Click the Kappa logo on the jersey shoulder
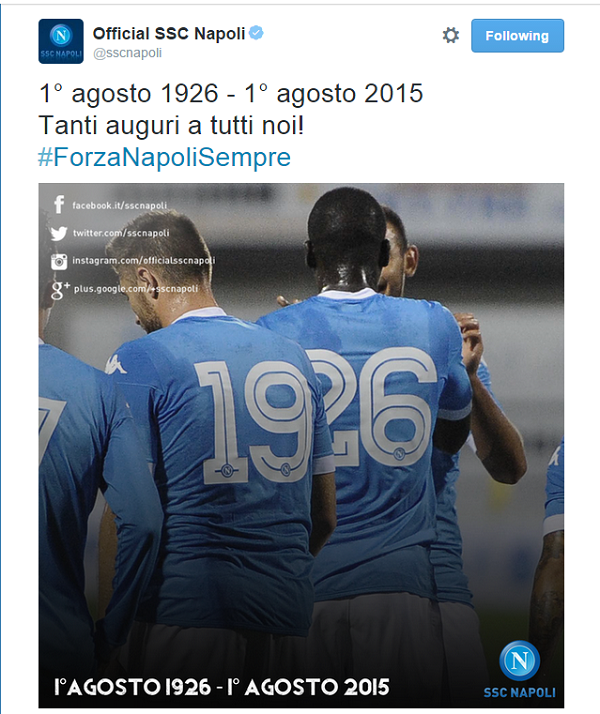Screen dimensions: 600x714 (x=116, y=365)
